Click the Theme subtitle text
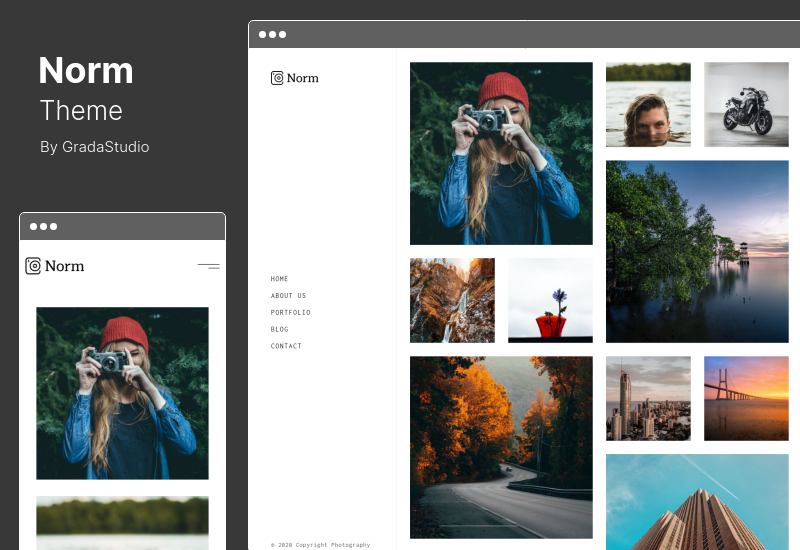The image size is (800, 550). tap(81, 110)
